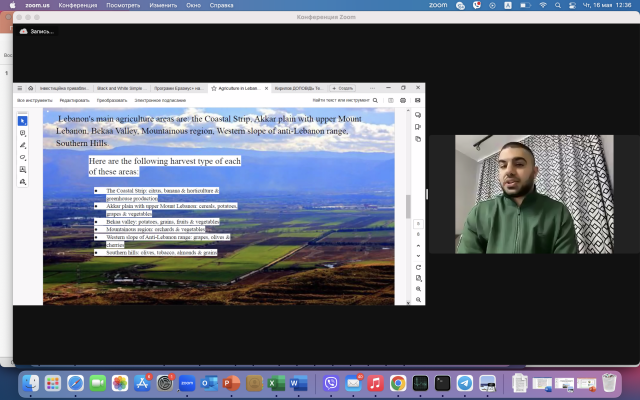
Task: Pick the highlighter pen tool in Acrobat
Action: click(x=22, y=145)
